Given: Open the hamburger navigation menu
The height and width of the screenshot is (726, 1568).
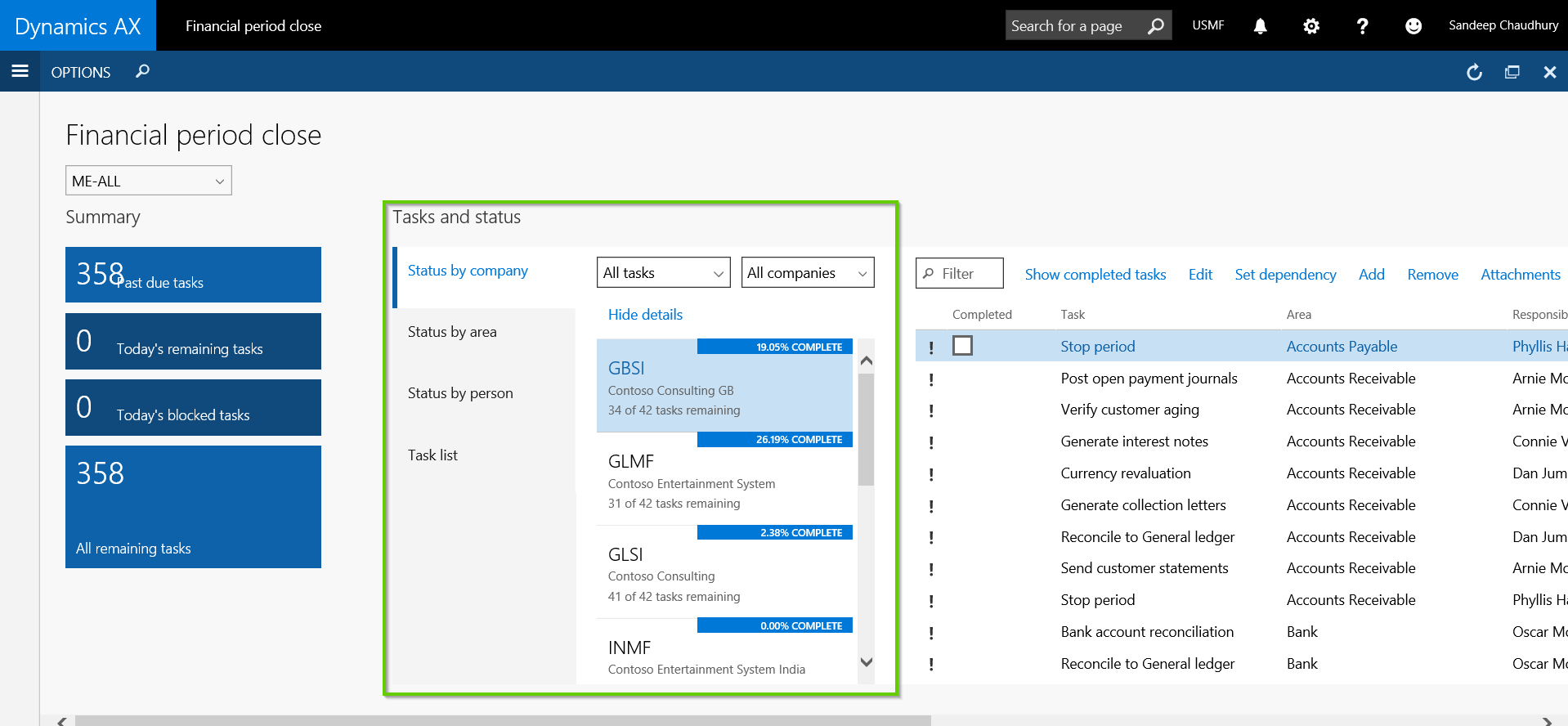Looking at the screenshot, I should (x=20, y=71).
